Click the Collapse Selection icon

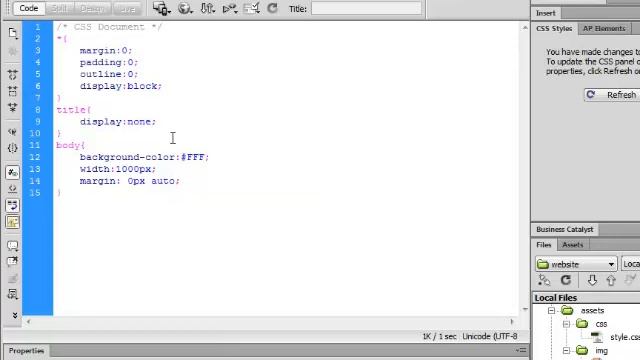(13, 91)
